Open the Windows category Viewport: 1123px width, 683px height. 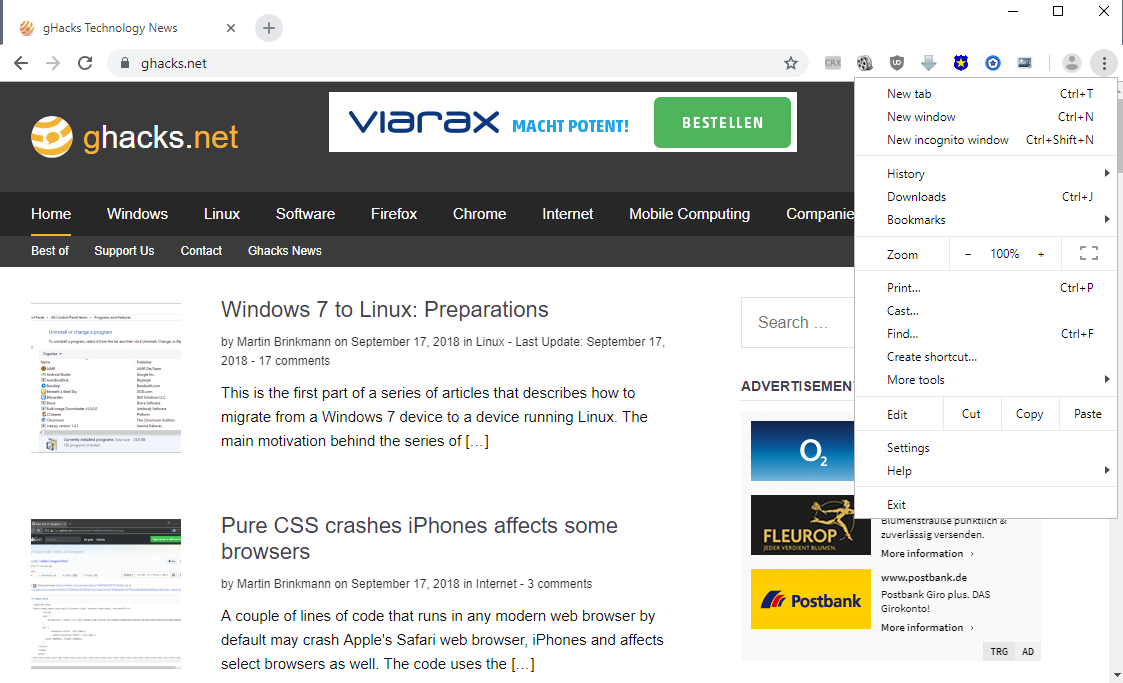tap(138, 214)
